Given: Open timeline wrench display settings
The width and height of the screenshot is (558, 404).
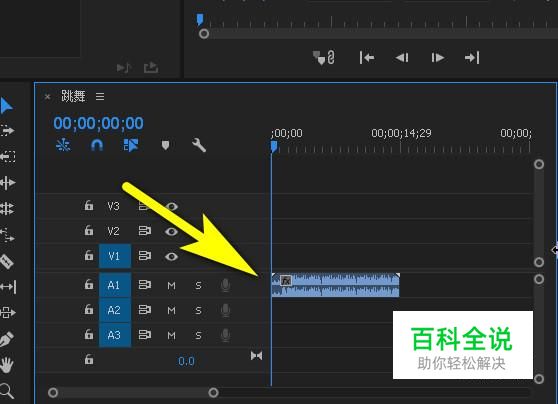Looking at the screenshot, I should (199, 145).
